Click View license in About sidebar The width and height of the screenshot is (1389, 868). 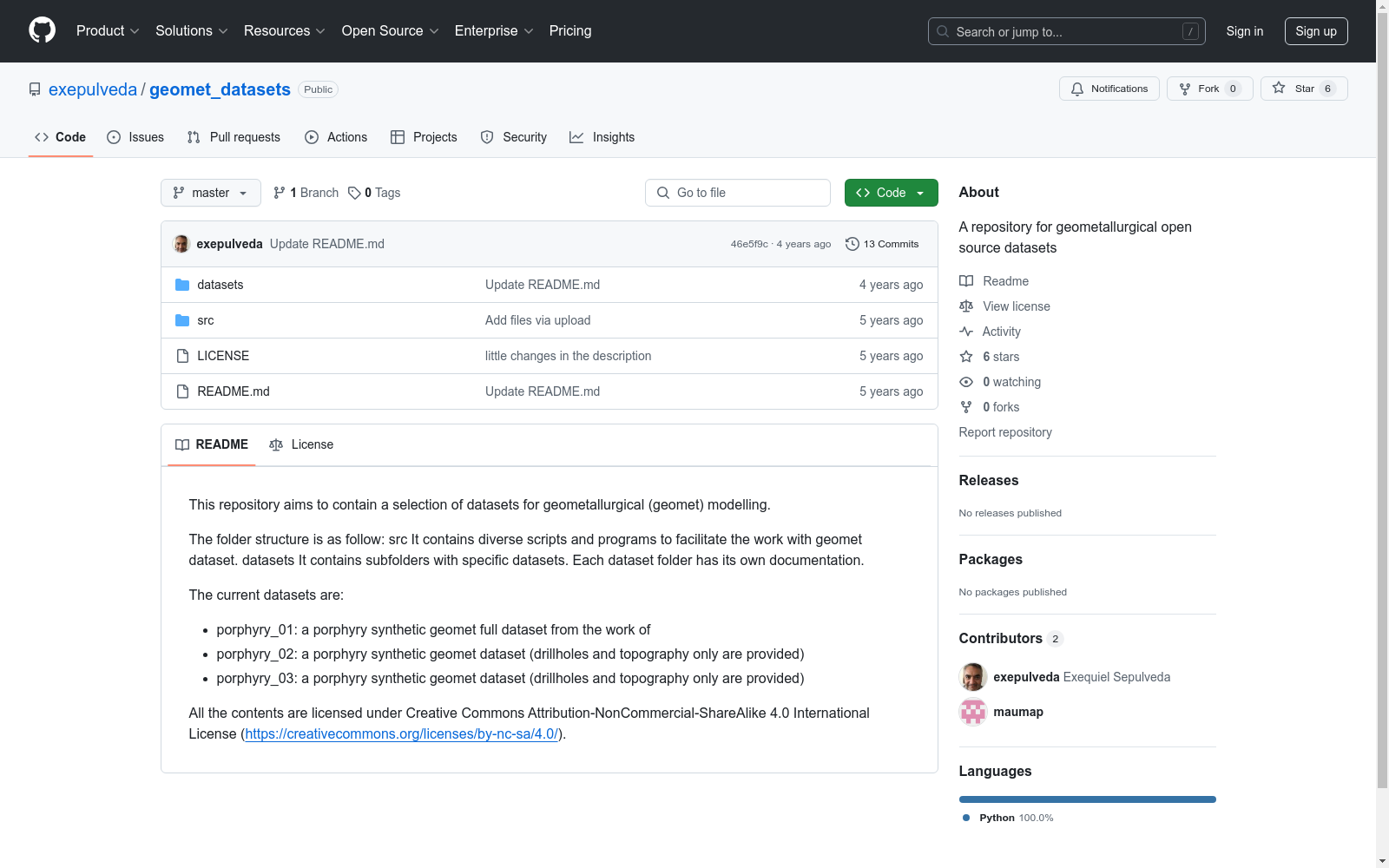click(x=1004, y=306)
